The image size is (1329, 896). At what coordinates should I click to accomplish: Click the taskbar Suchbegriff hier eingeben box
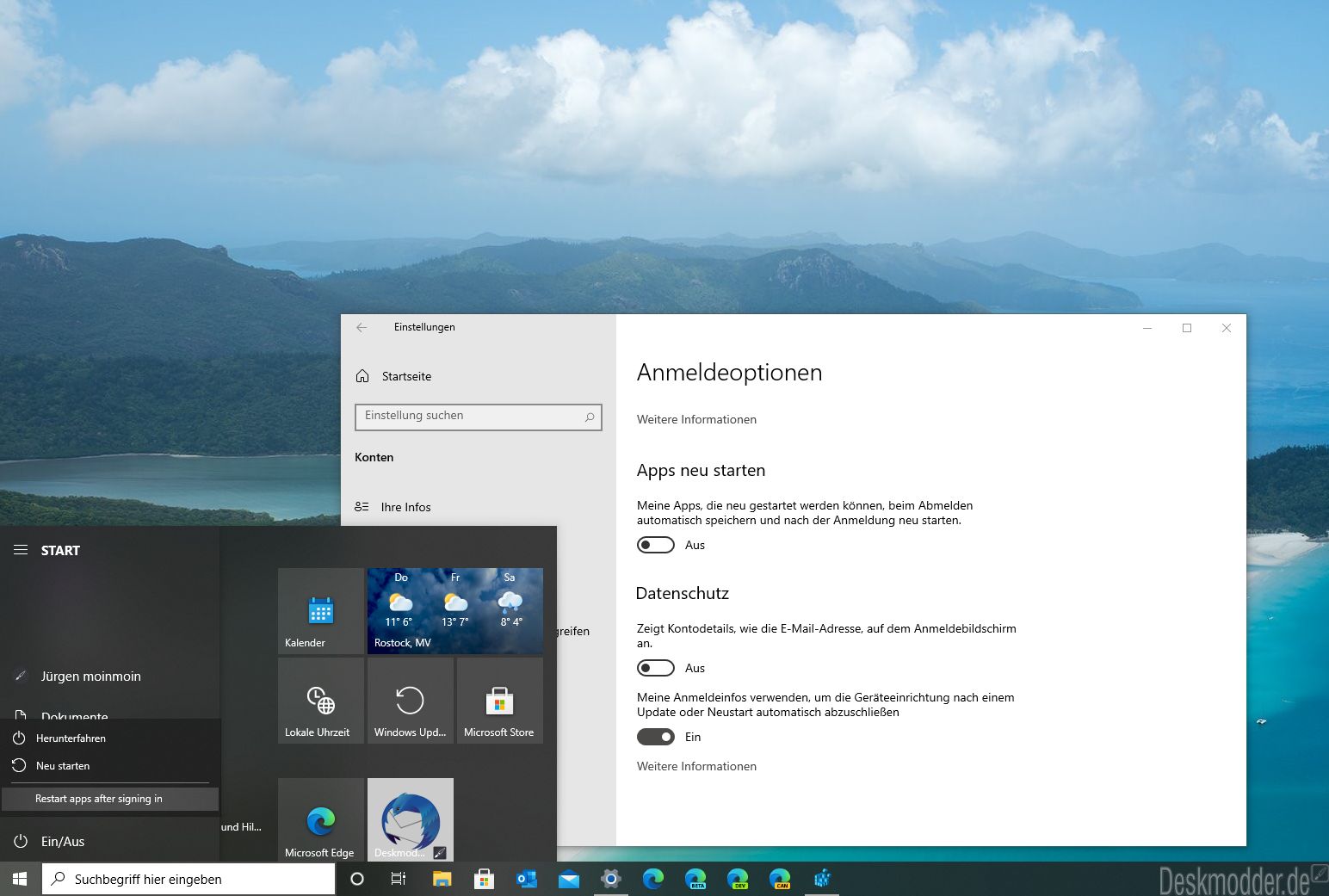[x=189, y=879]
